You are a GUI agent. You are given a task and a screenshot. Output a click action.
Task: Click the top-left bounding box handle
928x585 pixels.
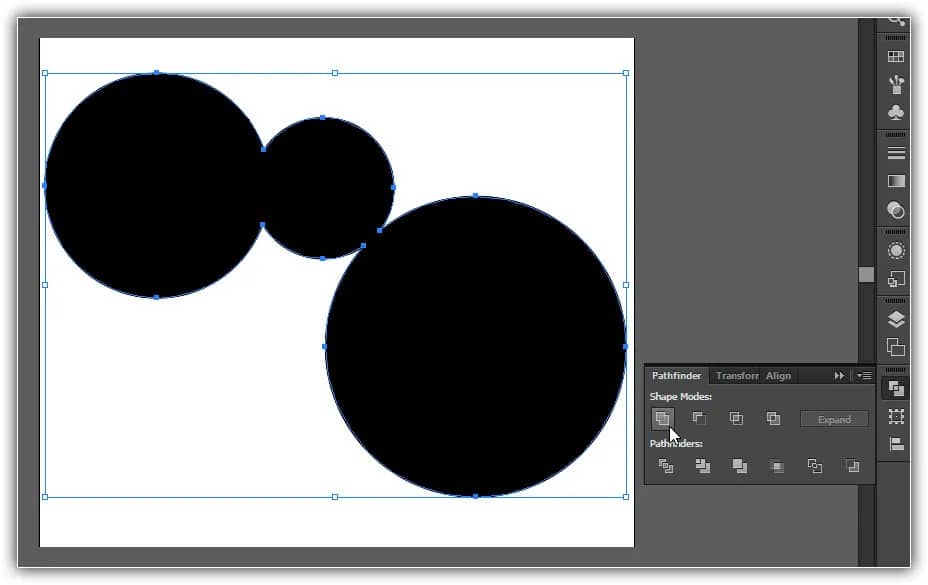pos(45,73)
